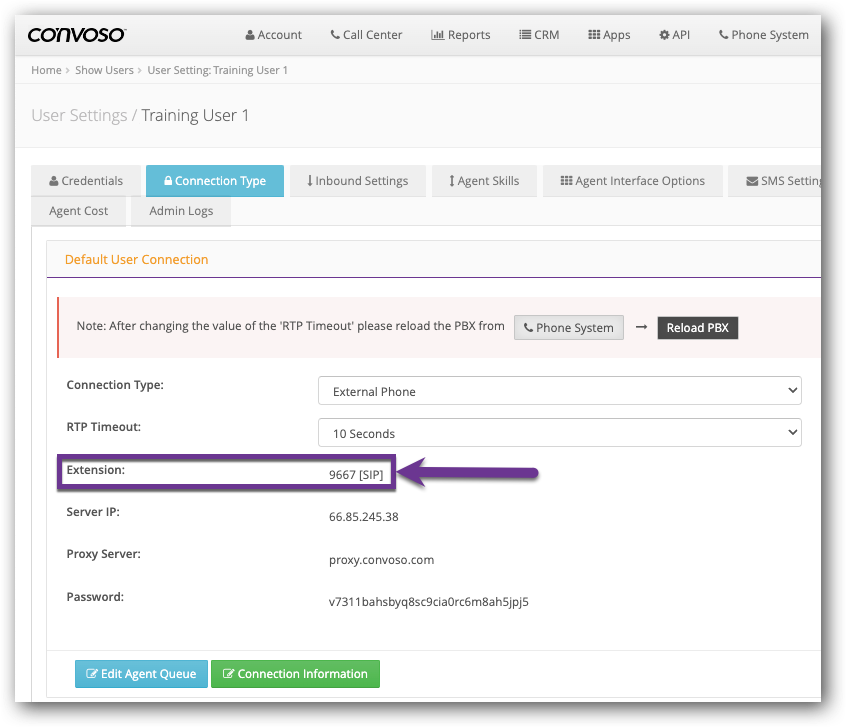Image resolution: width=846 pixels, height=727 pixels.
Task: Open the Call Center menu
Action: click(366, 35)
